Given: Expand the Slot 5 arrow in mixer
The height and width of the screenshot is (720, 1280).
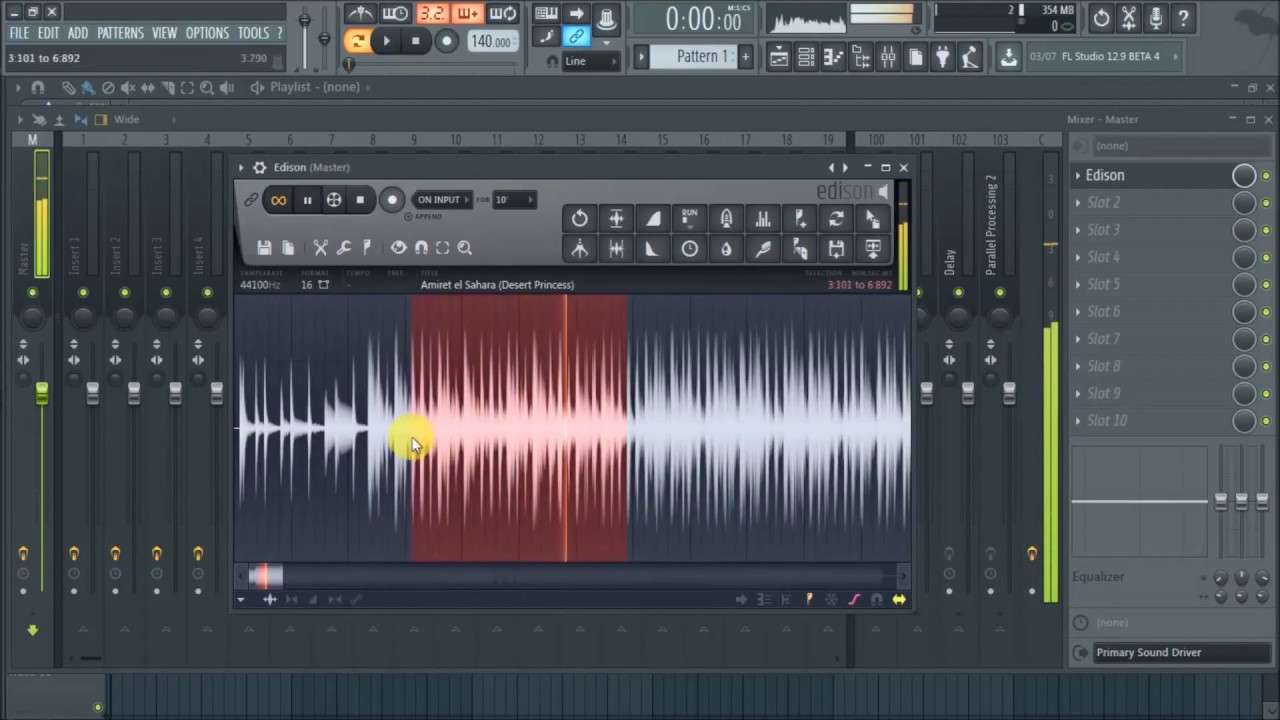Looking at the screenshot, I should (x=1078, y=285).
